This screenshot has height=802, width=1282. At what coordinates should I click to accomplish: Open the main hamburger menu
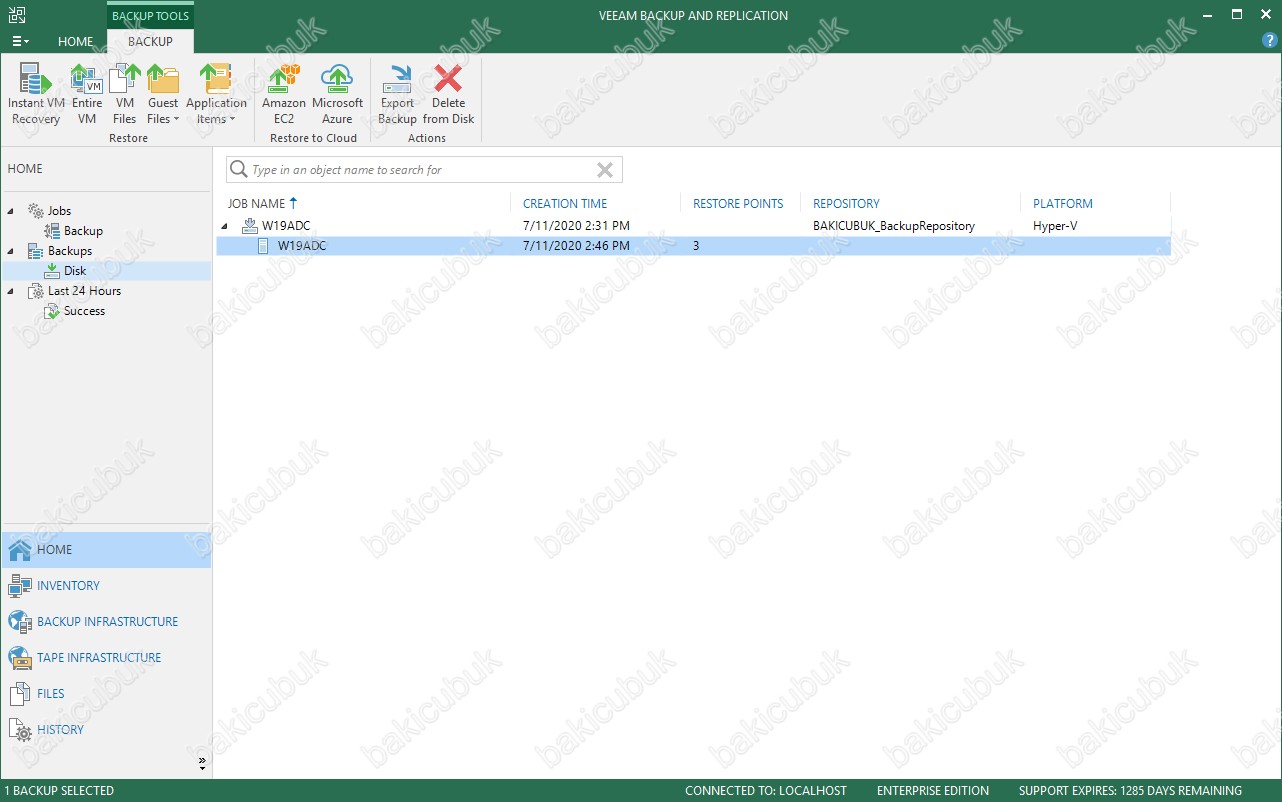pyautogui.click(x=20, y=41)
